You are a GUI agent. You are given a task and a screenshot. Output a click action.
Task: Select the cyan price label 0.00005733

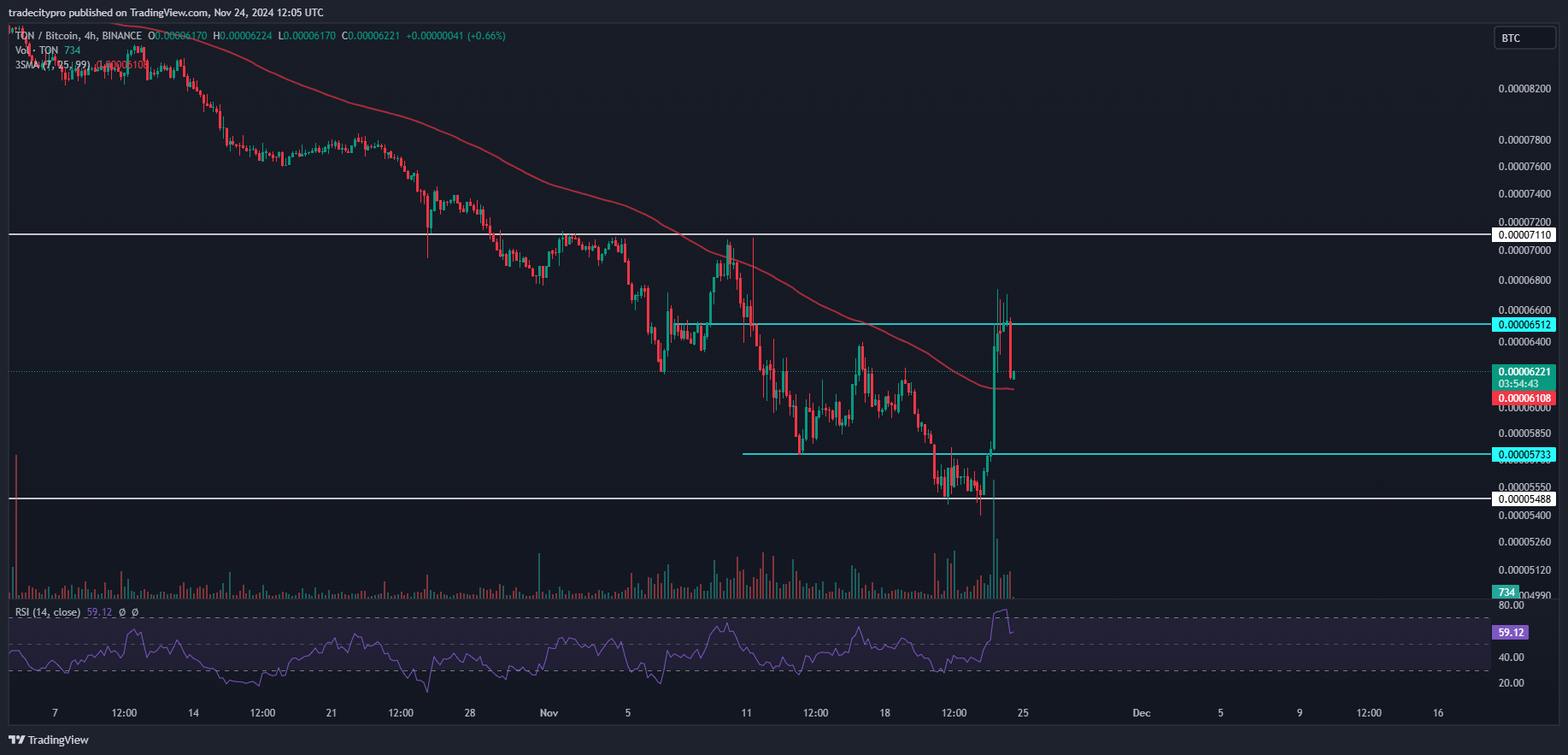point(1524,455)
